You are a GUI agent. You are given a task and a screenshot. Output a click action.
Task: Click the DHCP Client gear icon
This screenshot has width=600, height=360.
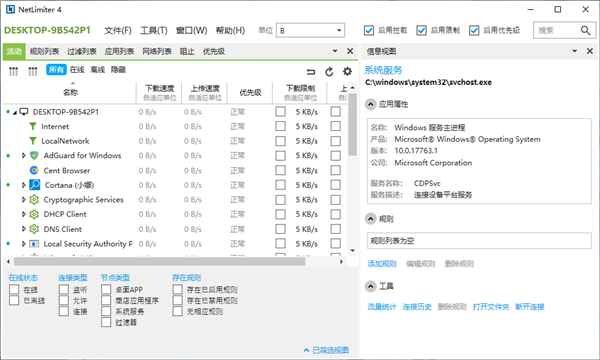point(34,214)
